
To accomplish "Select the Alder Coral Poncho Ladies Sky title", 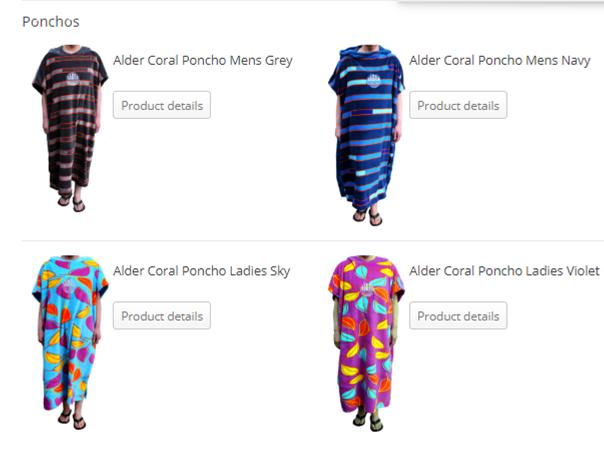I will point(201,271).
